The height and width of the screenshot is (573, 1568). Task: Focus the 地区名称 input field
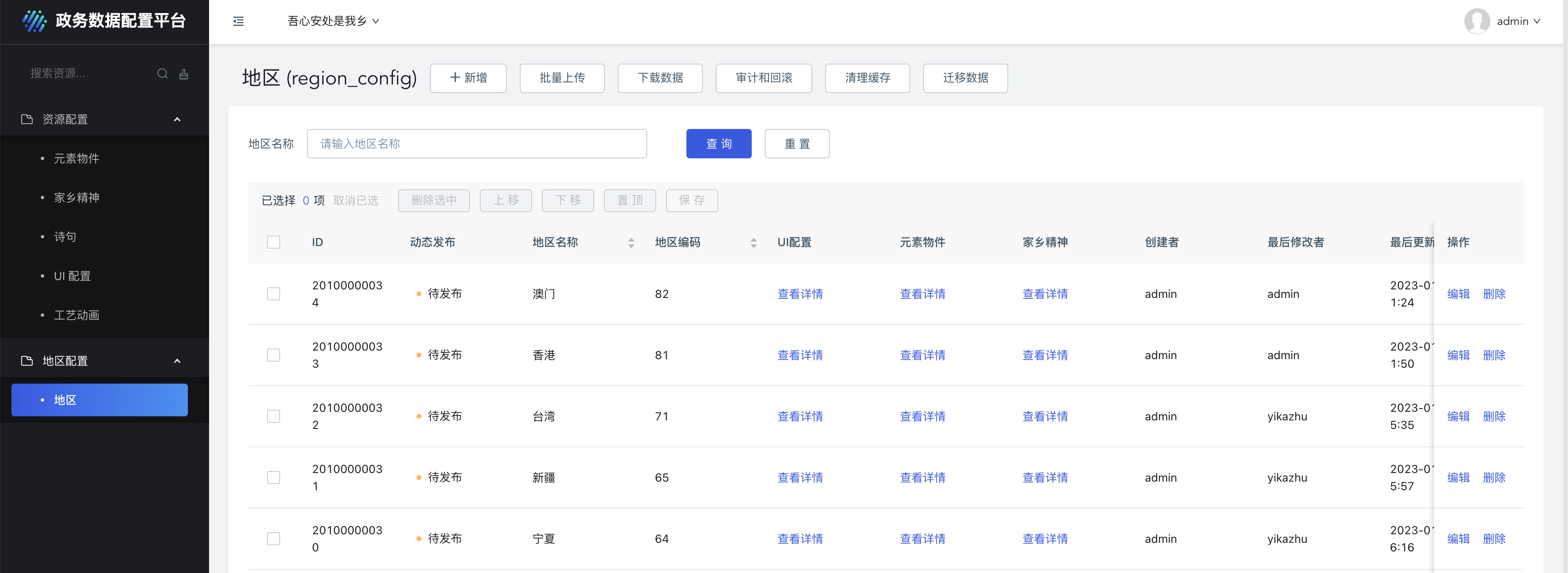coord(477,144)
